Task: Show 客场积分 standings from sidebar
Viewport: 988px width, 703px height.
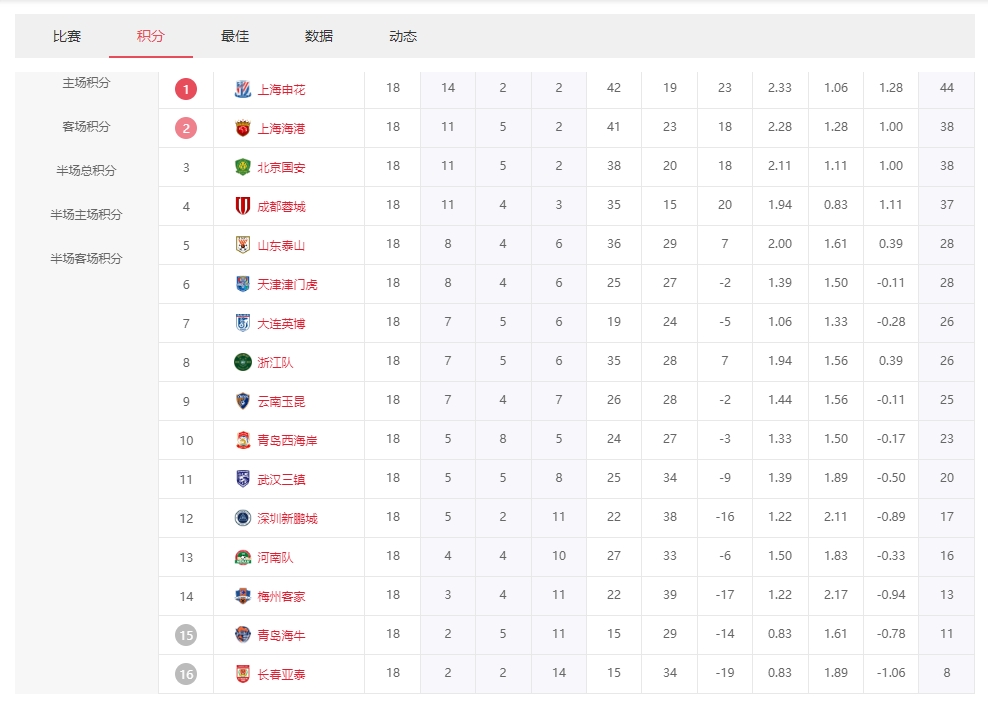Action: coord(86,127)
